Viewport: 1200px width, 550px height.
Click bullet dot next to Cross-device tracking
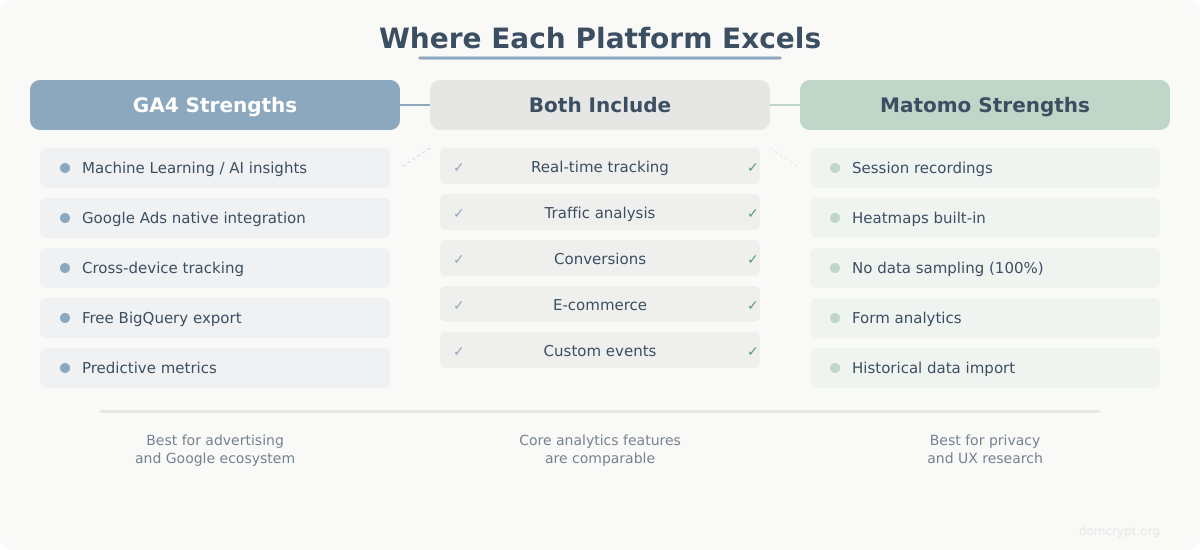pyautogui.click(x=65, y=268)
